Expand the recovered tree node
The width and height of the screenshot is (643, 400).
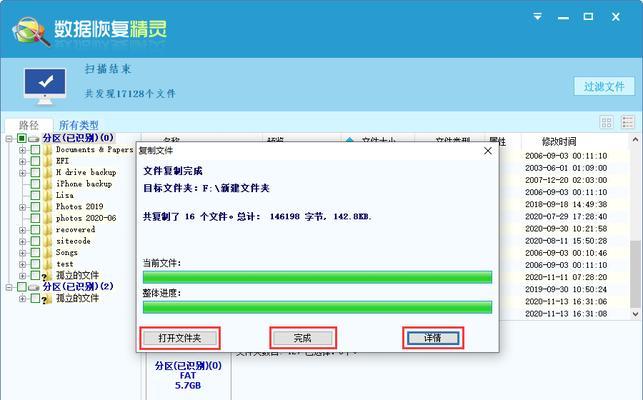[23, 230]
